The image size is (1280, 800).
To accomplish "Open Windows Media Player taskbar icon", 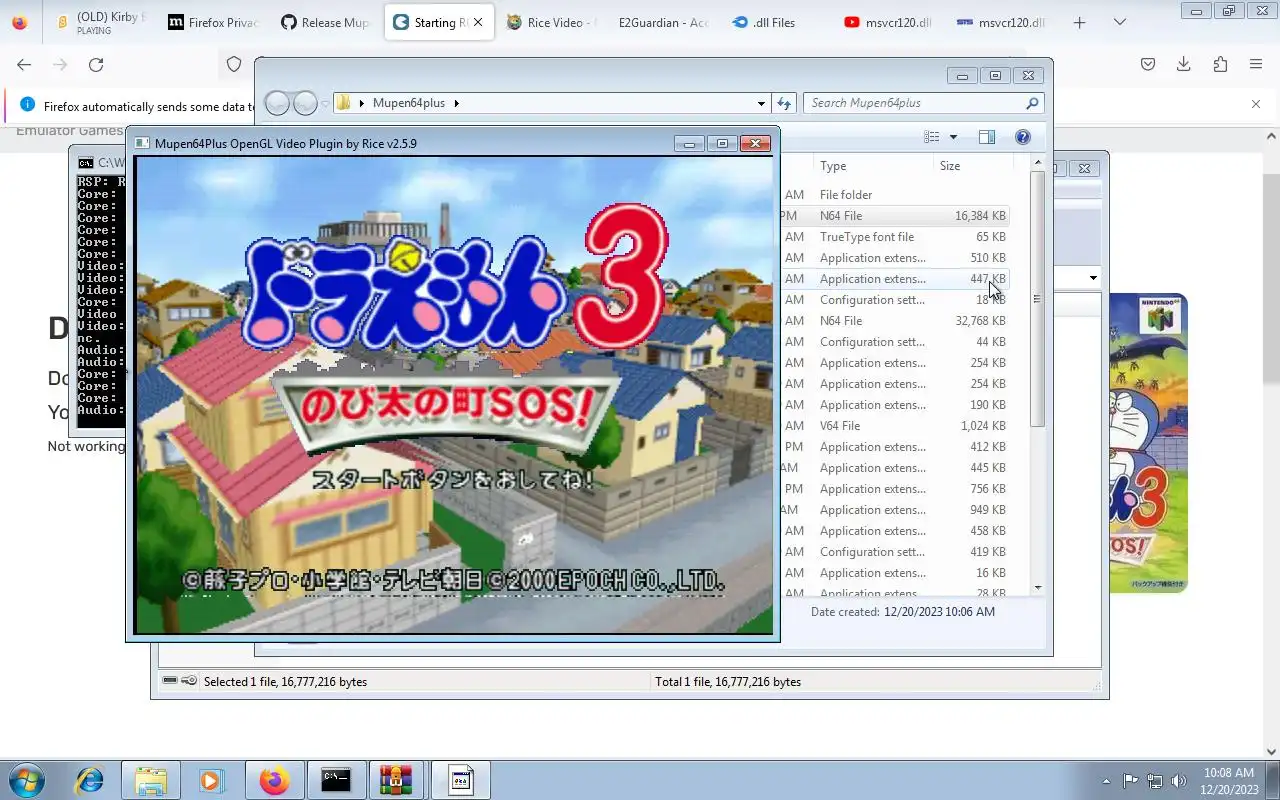I will coord(211,780).
